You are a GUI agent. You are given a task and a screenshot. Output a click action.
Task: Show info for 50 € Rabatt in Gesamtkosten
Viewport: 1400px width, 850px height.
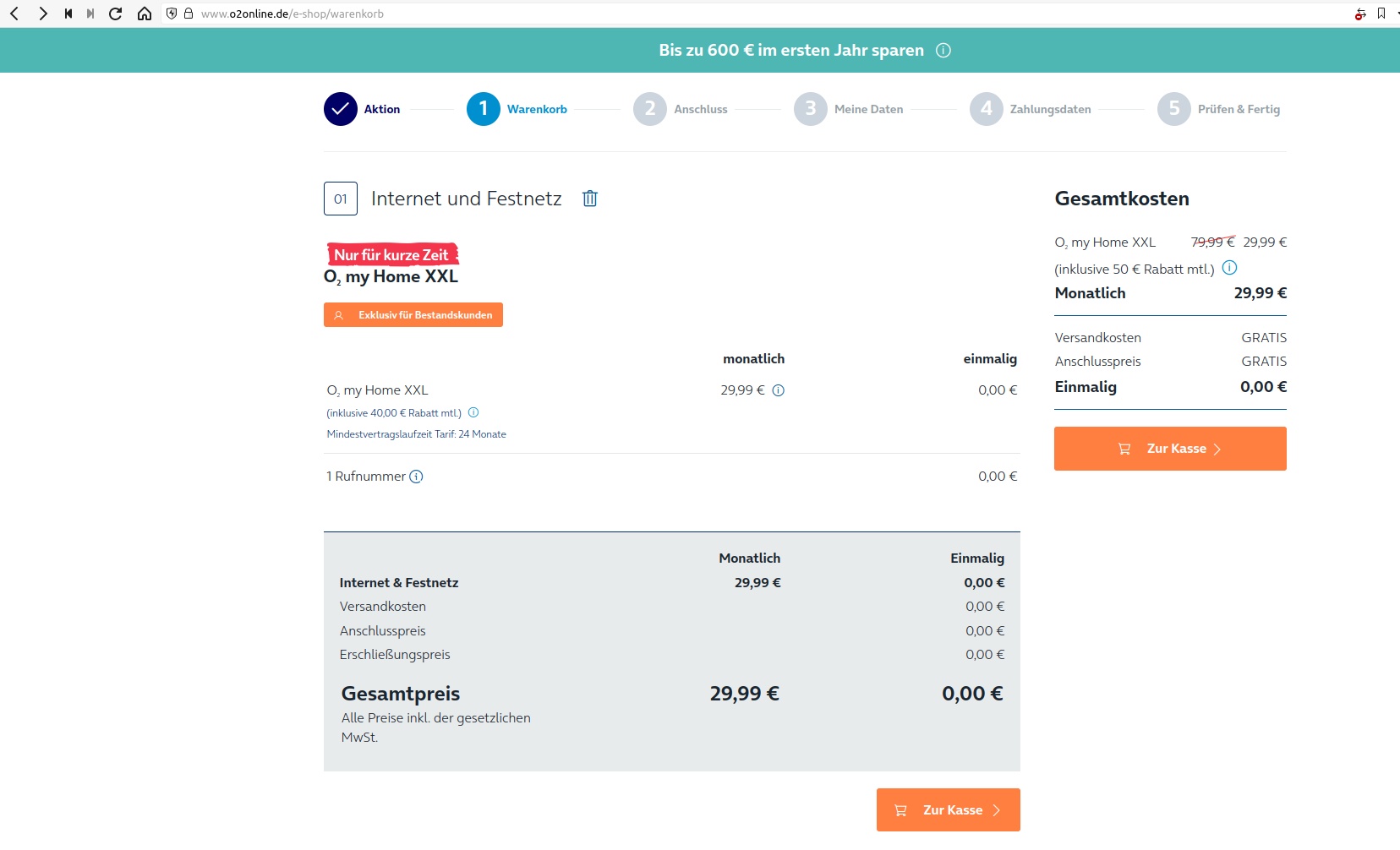point(1230,268)
